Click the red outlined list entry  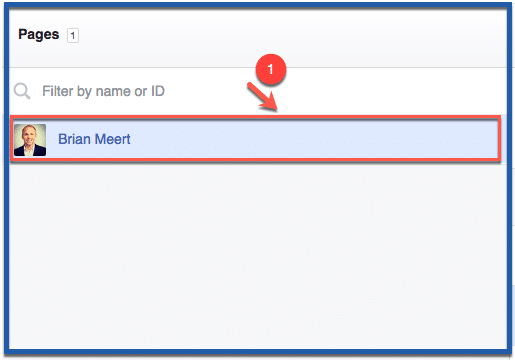(x=255, y=139)
